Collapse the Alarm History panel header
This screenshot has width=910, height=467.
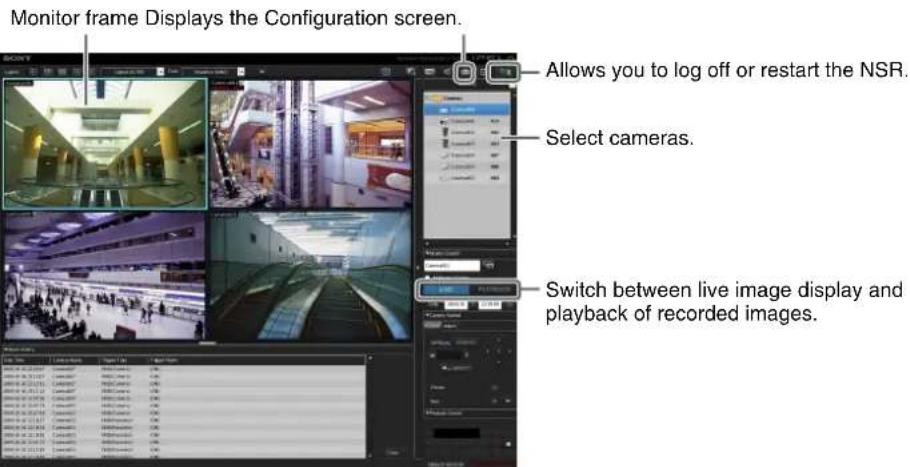19,350
